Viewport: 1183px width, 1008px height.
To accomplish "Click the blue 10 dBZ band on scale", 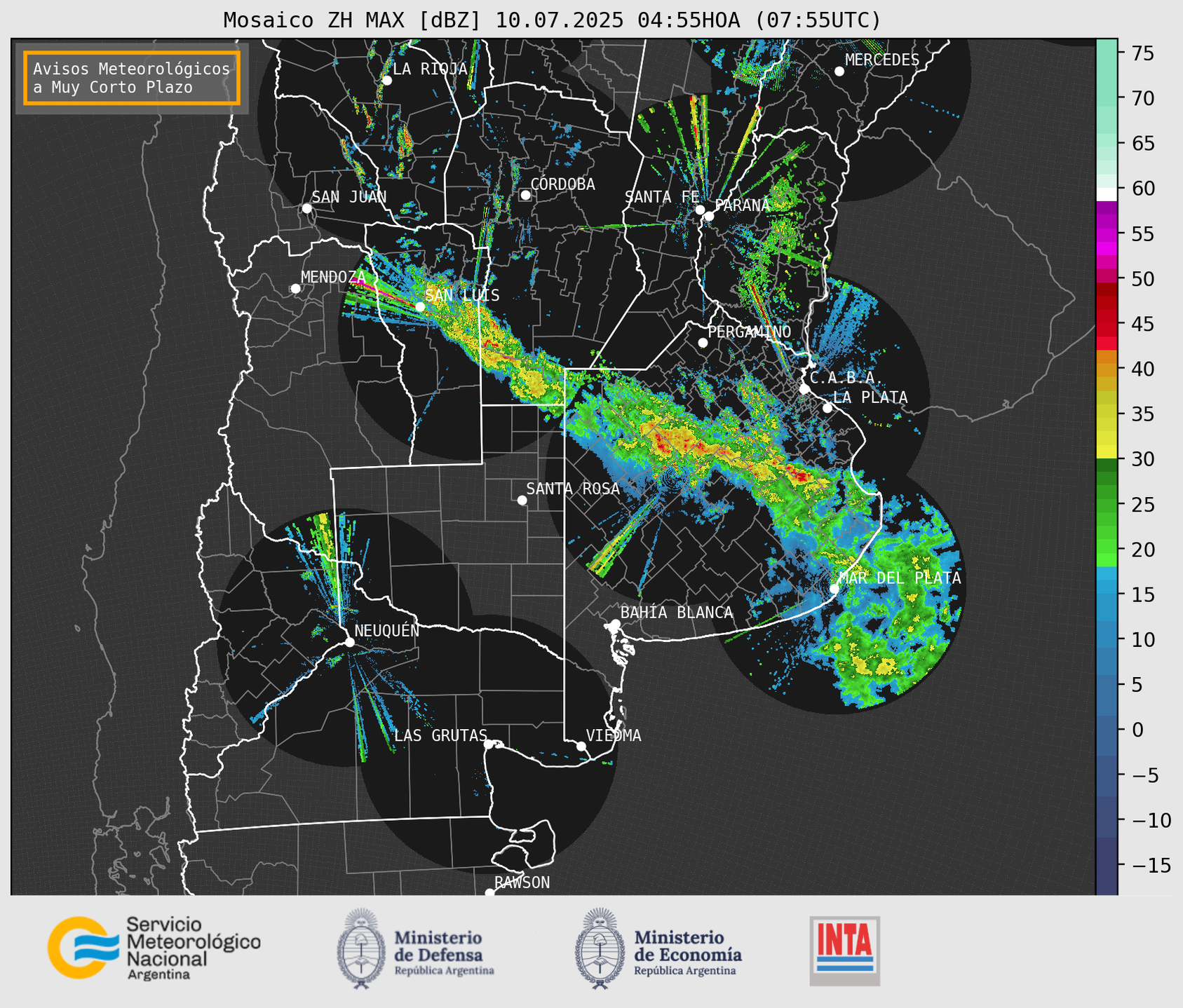I will (1107, 640).
